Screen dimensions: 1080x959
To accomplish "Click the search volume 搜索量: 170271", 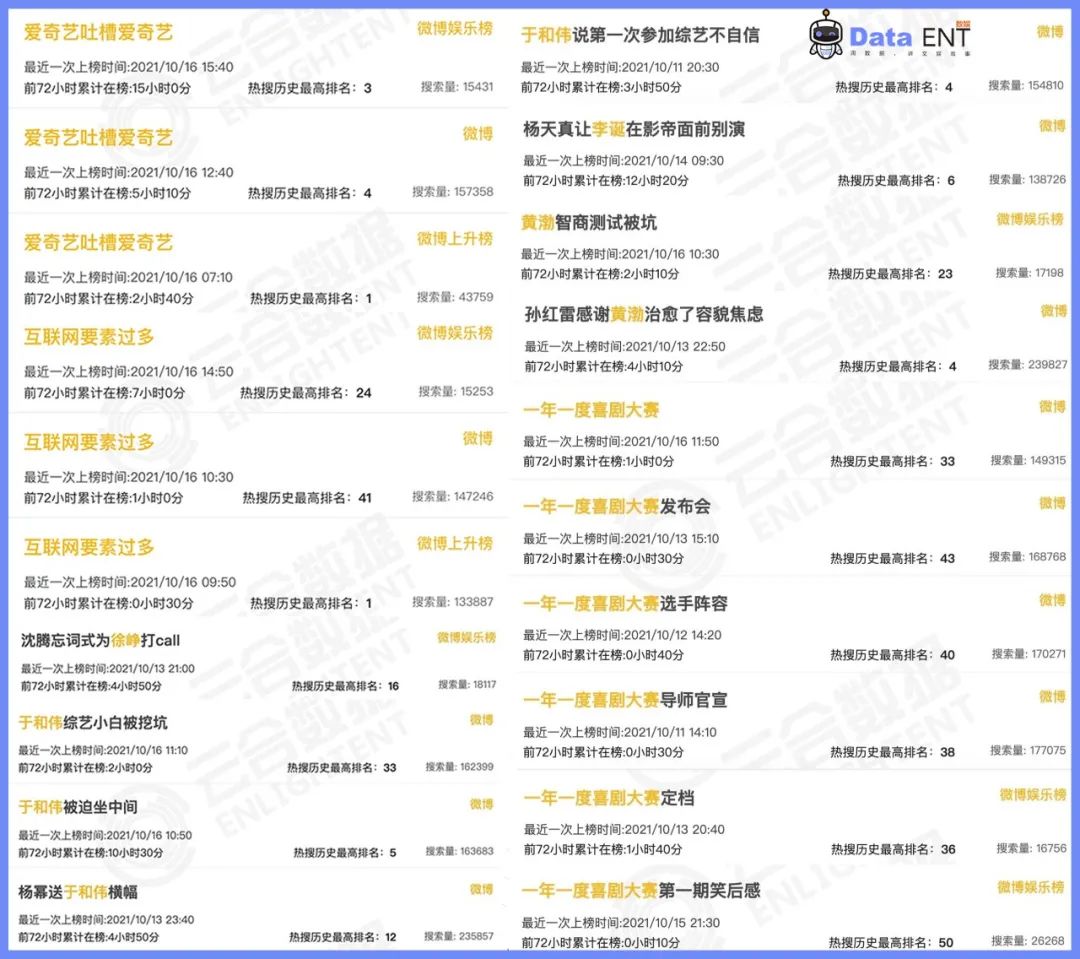I will (1028, 653).
